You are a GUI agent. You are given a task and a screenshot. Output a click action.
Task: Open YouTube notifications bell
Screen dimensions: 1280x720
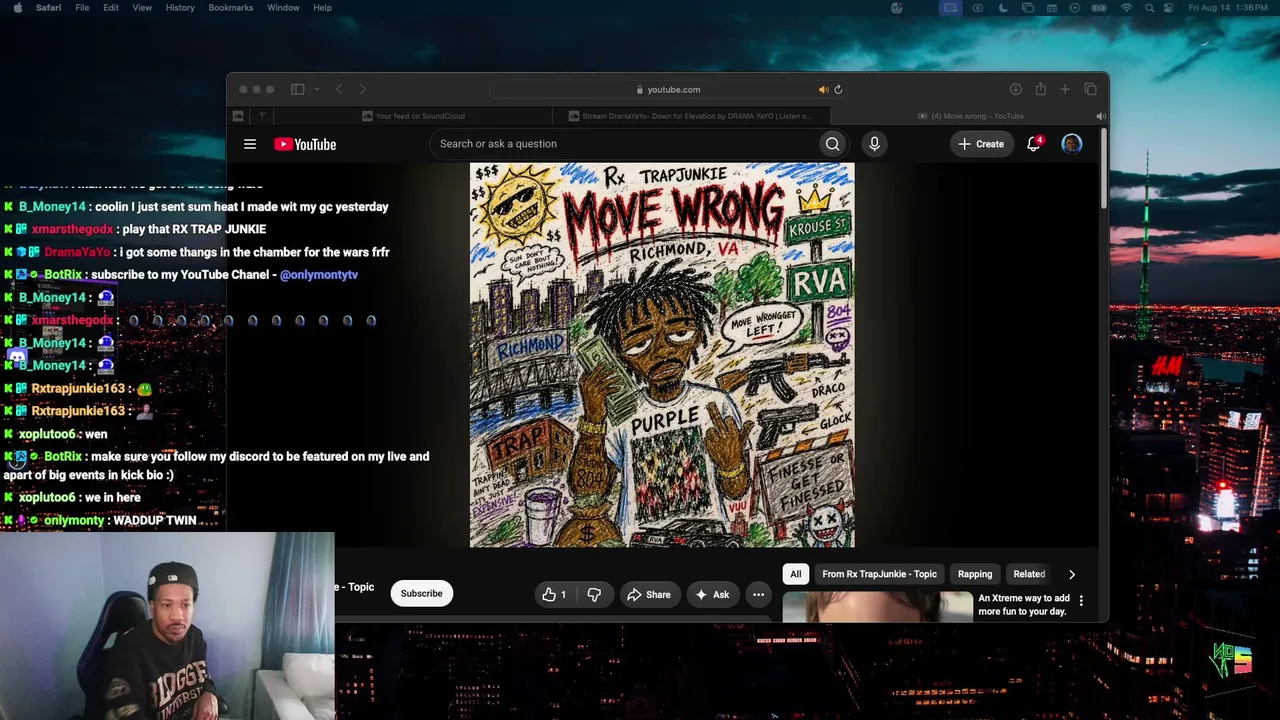[1034, 144]
